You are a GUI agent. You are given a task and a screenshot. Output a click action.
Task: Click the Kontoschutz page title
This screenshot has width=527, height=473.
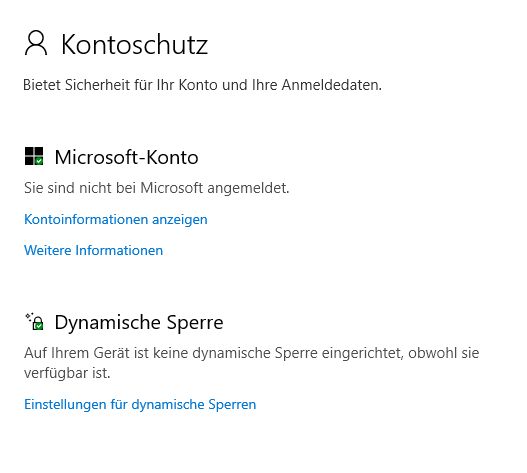[134, 44]
